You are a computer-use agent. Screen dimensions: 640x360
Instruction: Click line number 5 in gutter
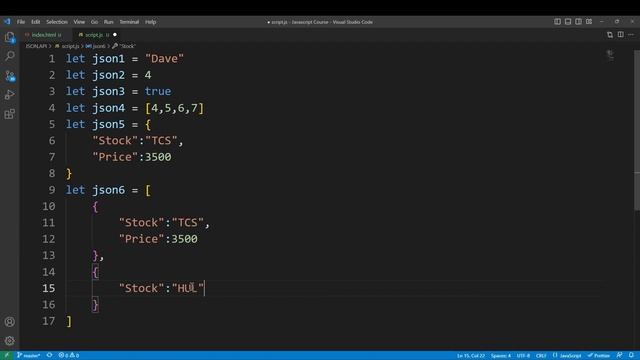51,124
